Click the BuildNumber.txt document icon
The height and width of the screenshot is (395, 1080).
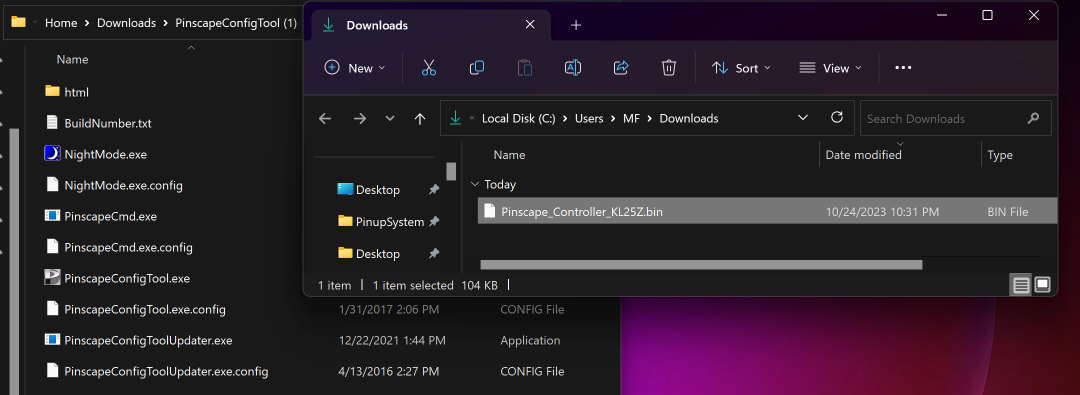(52, 123)
